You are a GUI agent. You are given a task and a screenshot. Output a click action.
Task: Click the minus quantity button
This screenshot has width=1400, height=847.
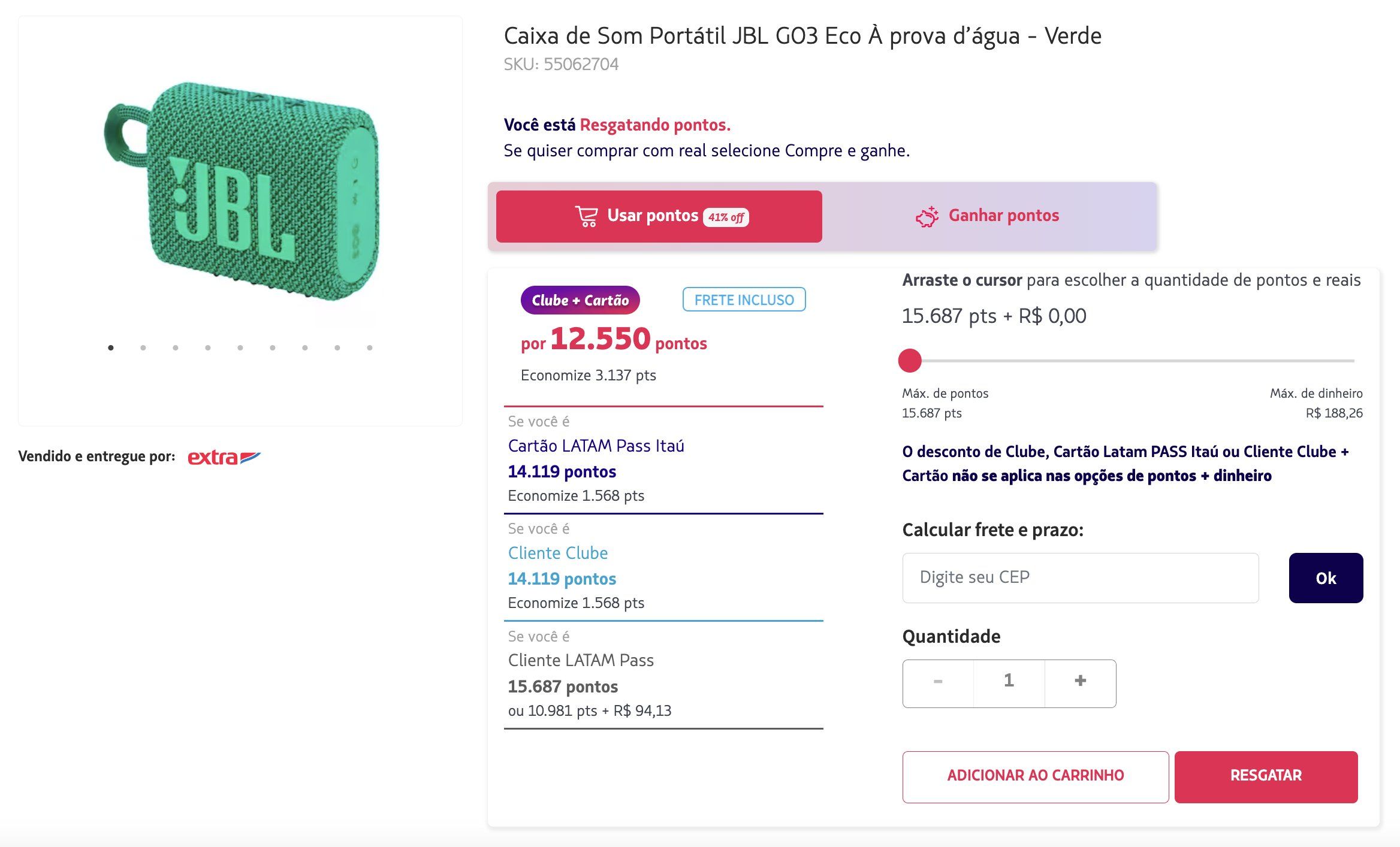click(x=938, y=682)
